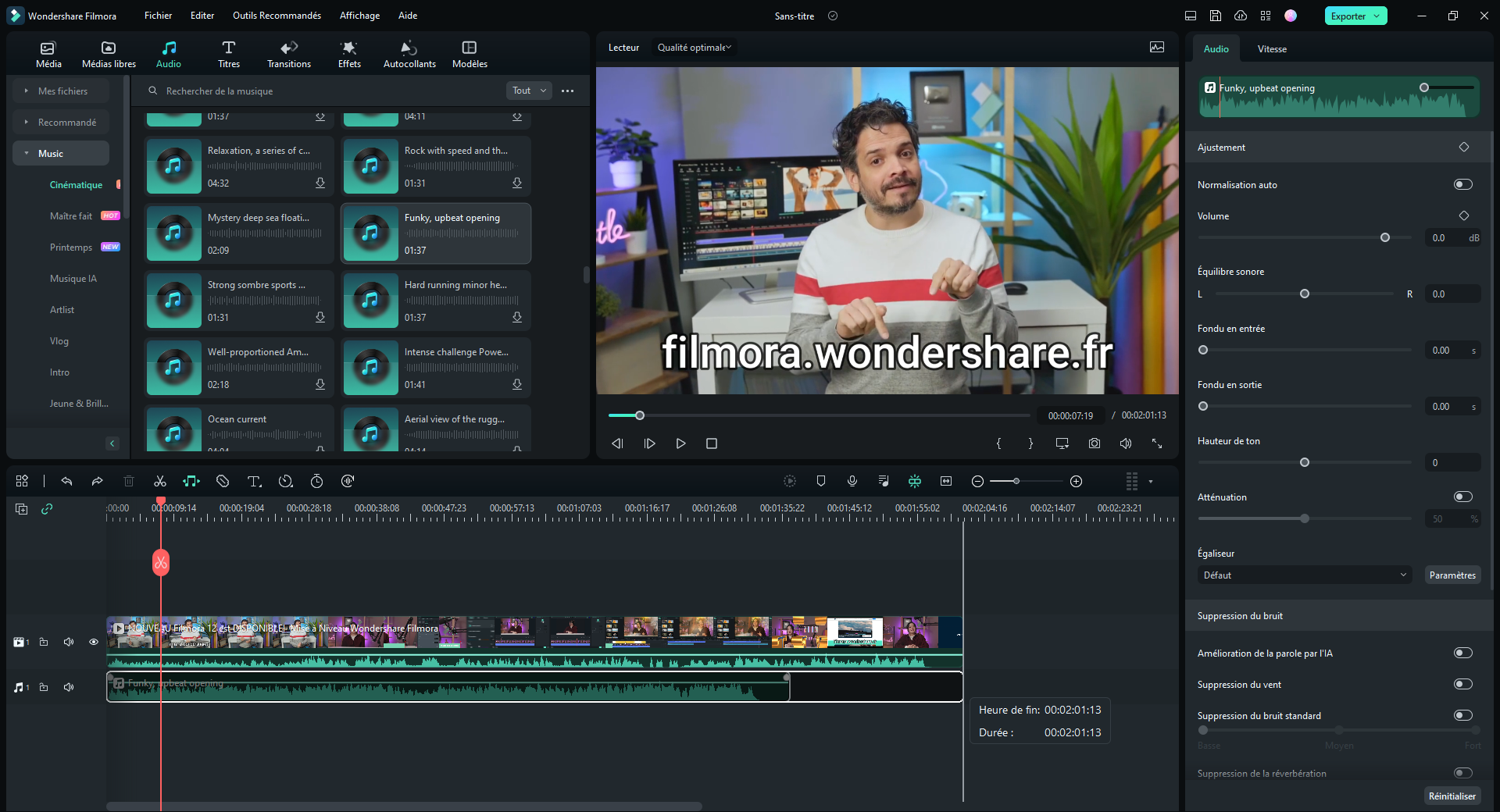
Task: Enable Suppression du bruit standard switch
Action: (1463, 715)
